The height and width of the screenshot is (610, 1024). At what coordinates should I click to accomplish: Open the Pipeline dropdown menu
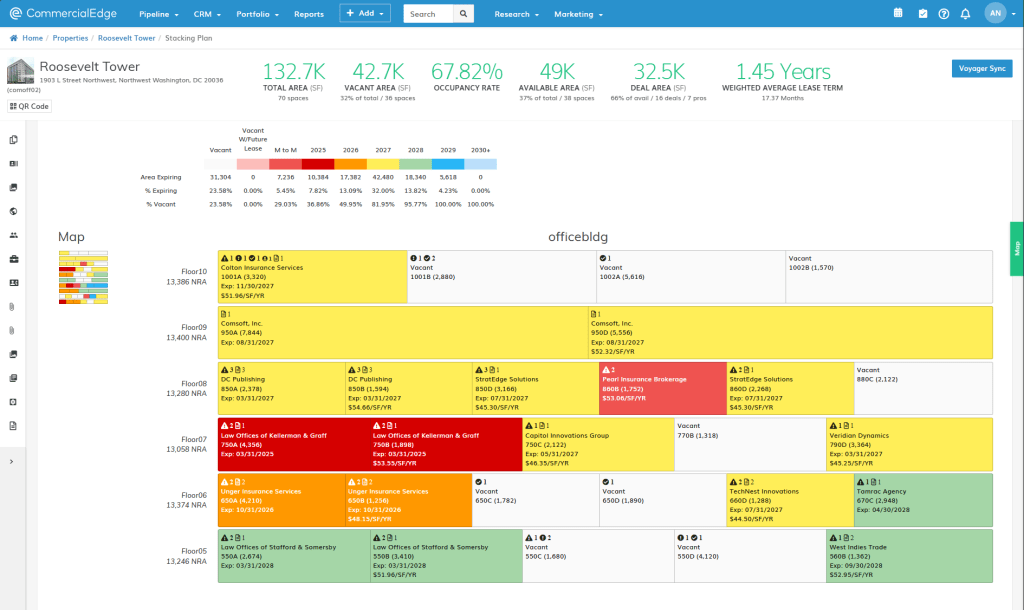click(159, 14)
